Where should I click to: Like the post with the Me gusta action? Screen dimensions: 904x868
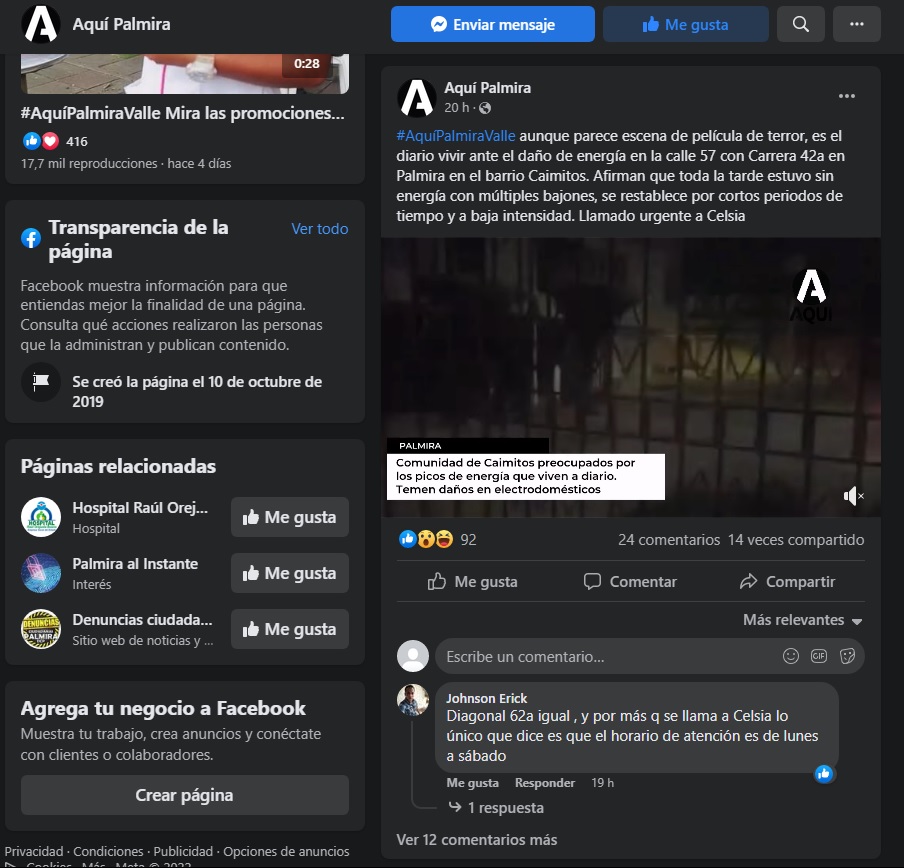pyautogui.click(x=472, y=582)
